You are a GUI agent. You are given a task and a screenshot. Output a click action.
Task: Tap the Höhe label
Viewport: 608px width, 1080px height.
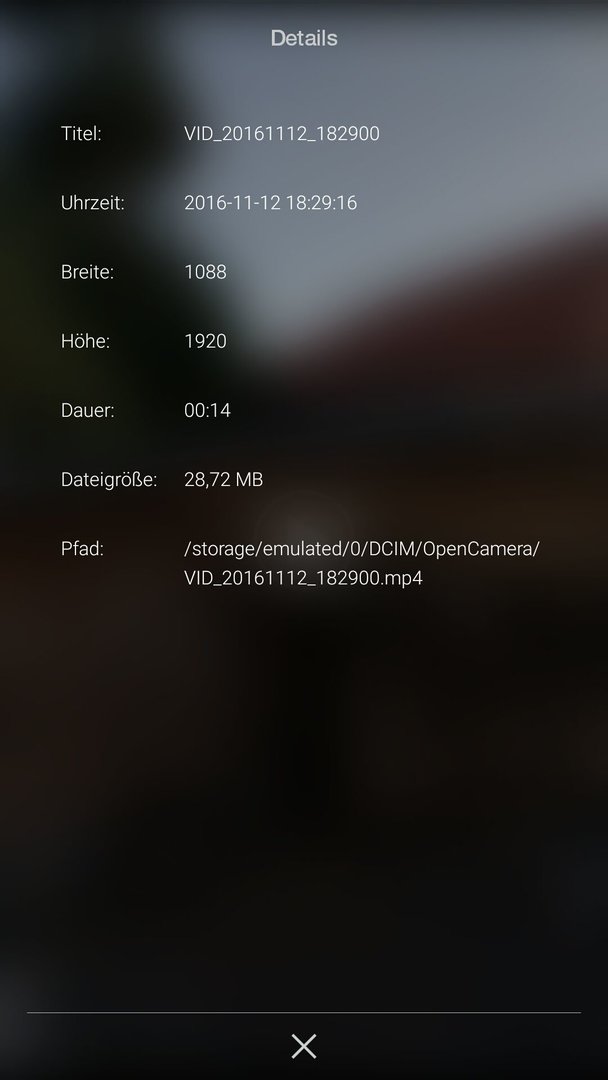coord(85,341)
